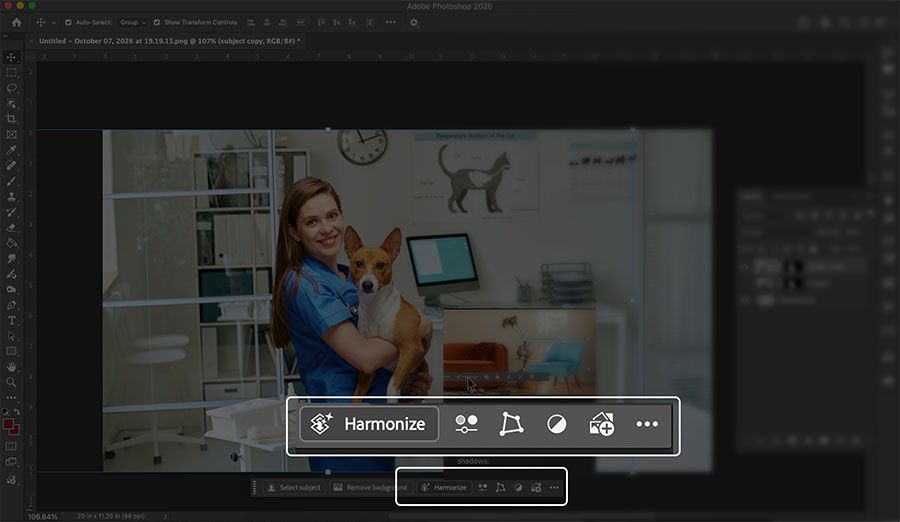Open the Move tool preset picker arrow

(54, 23)
